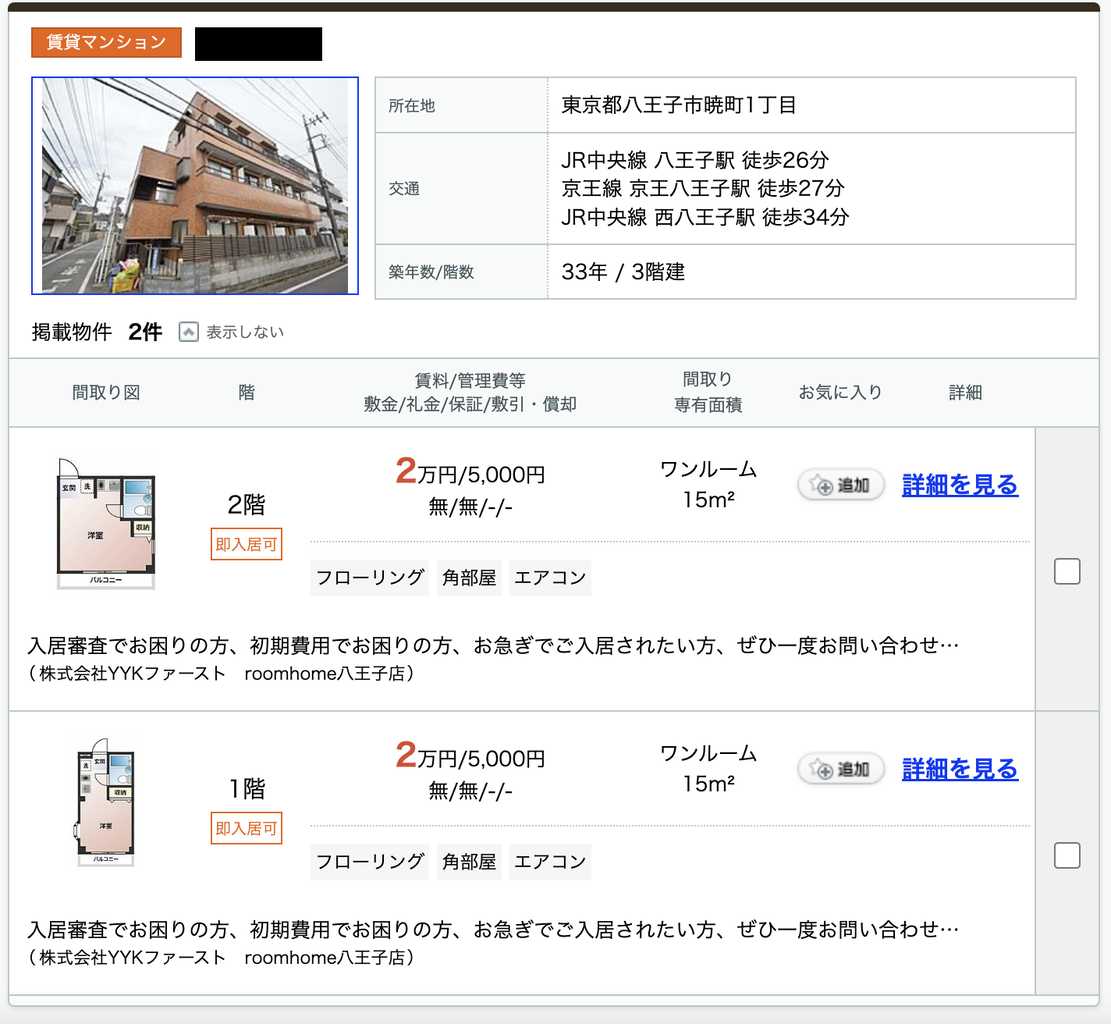
Task: Select the エアコン tag in the 1階 row
Action: click(550, 862)
